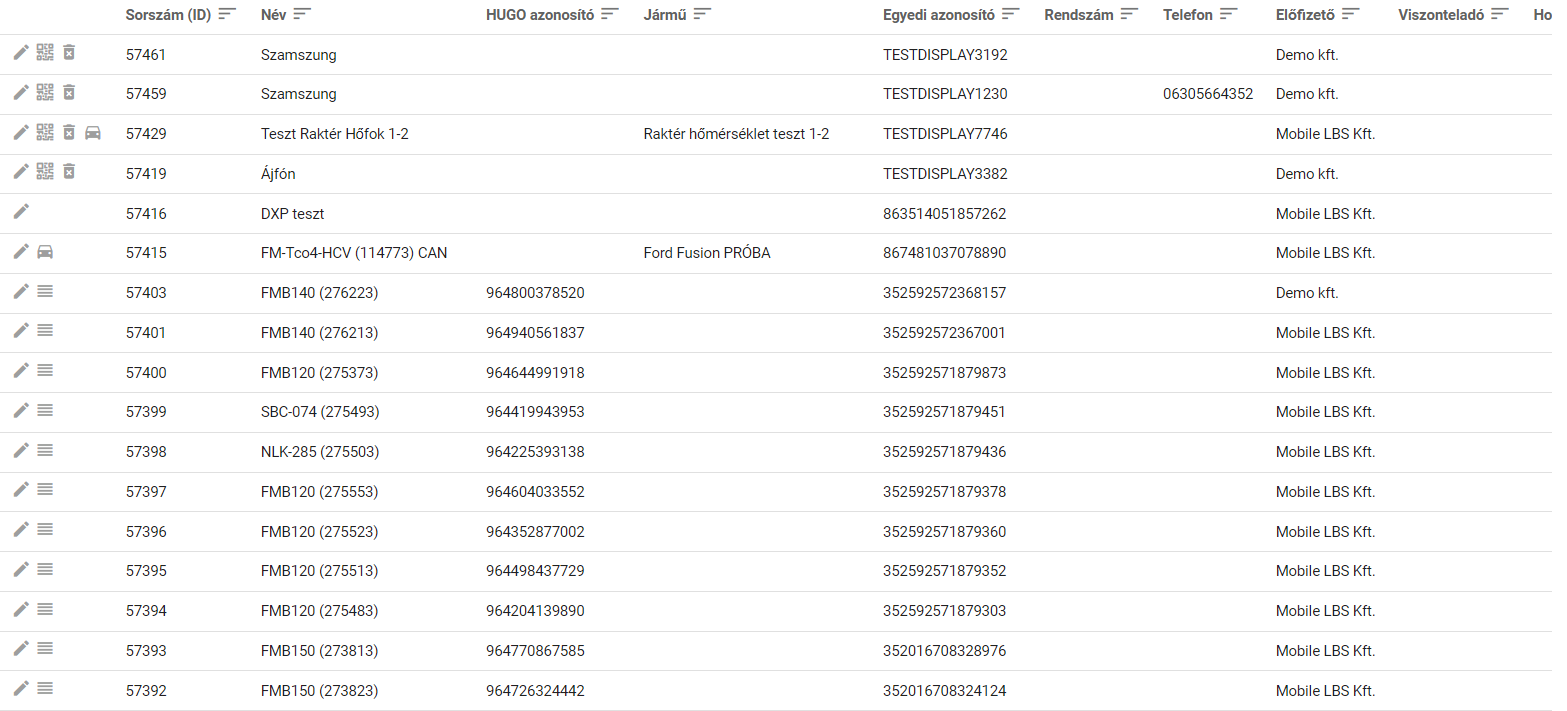The image size is (1567, 711).
Task: Delete row 57429 with the trash icon
Action: (x=69, y=132)
